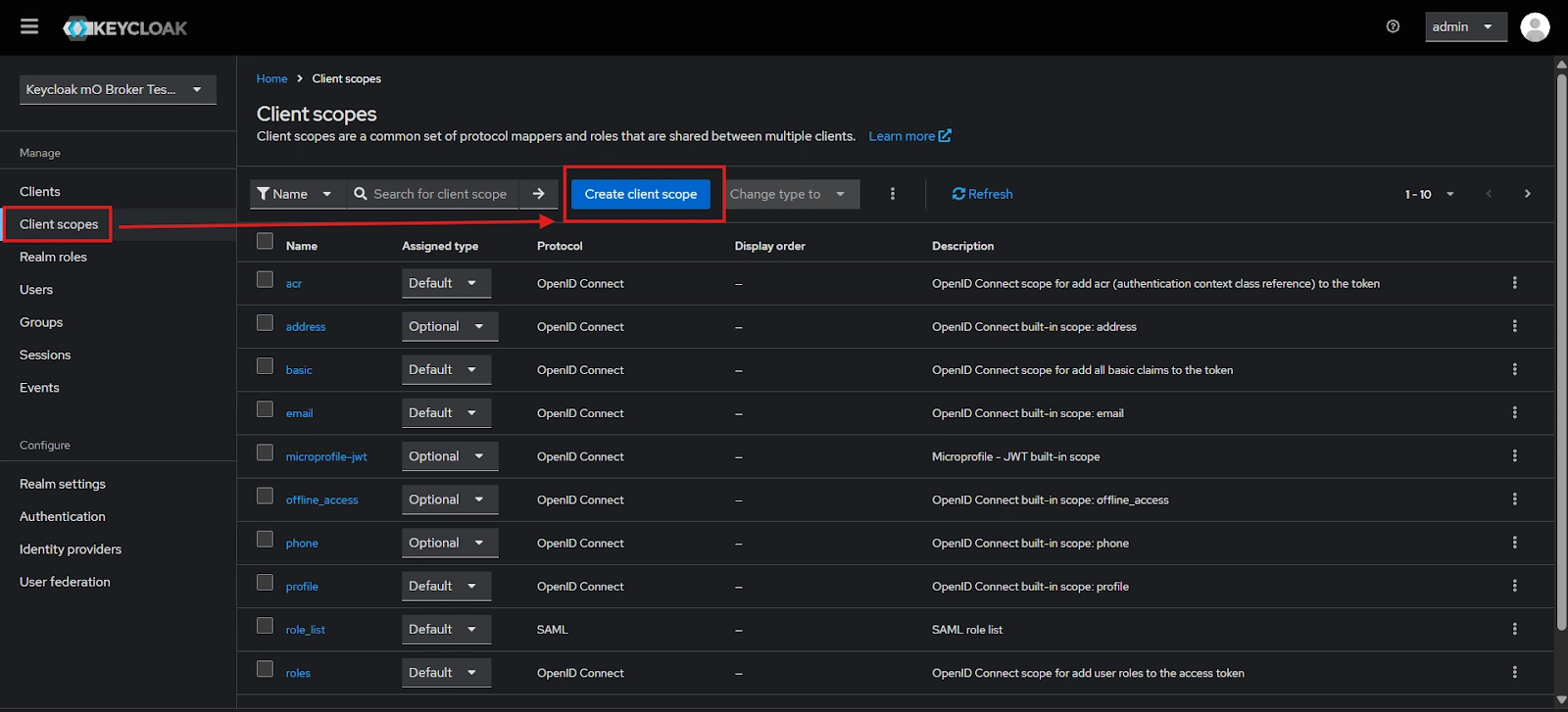Change assigned type for phone scope
The width and height of the screenshot is (1568, 712).
[x=450, y=543]
